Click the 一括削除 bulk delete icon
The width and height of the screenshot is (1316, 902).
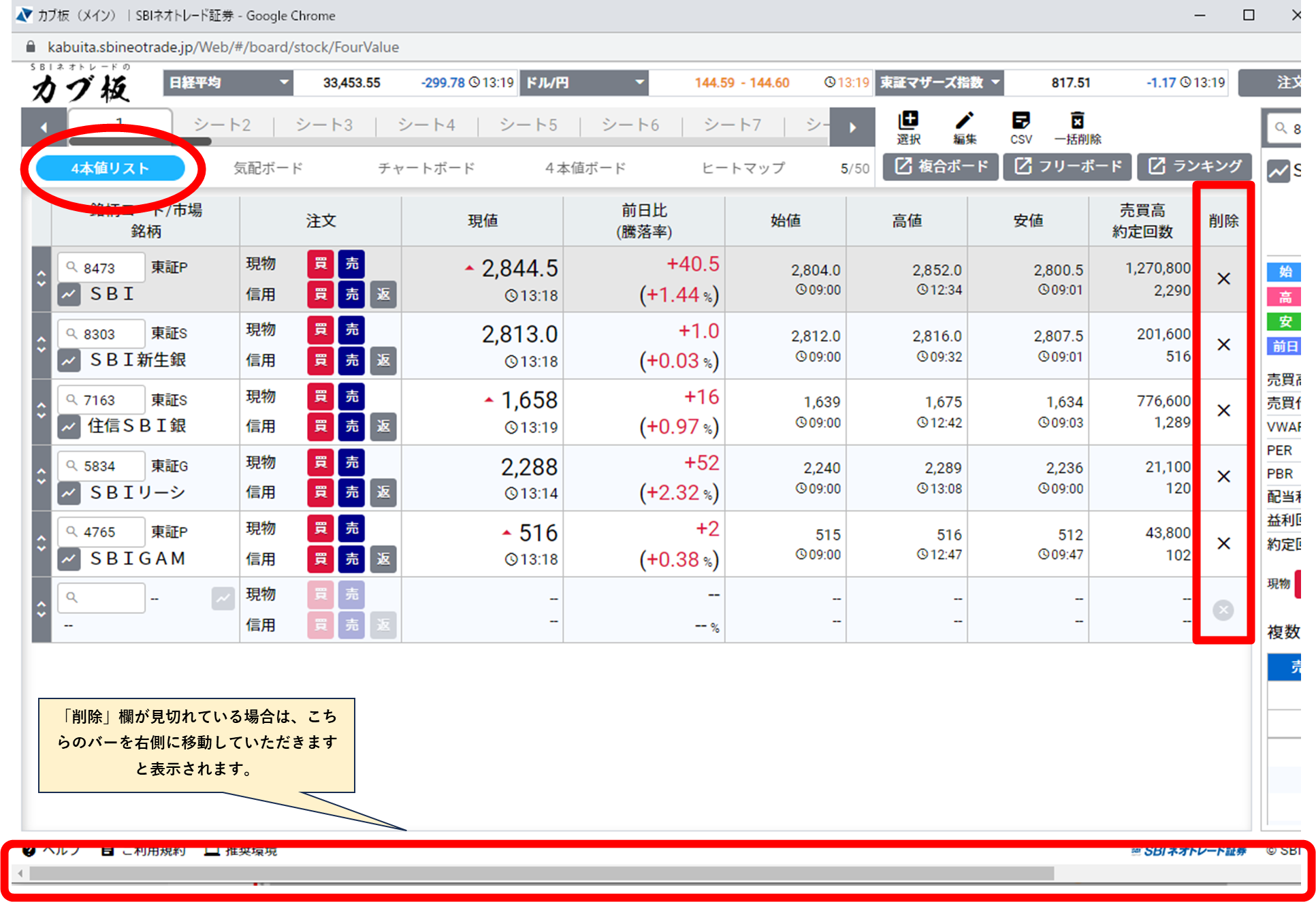pos(1077,127)
